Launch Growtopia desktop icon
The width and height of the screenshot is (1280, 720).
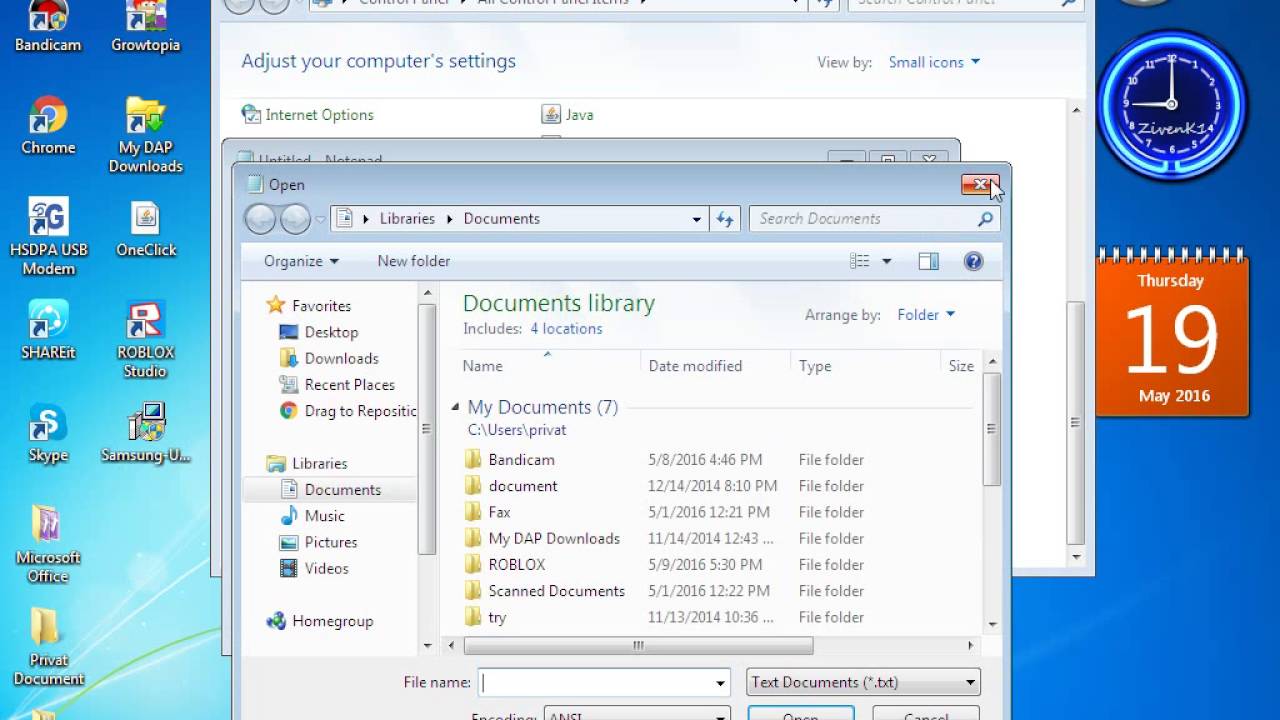point(146,27)
